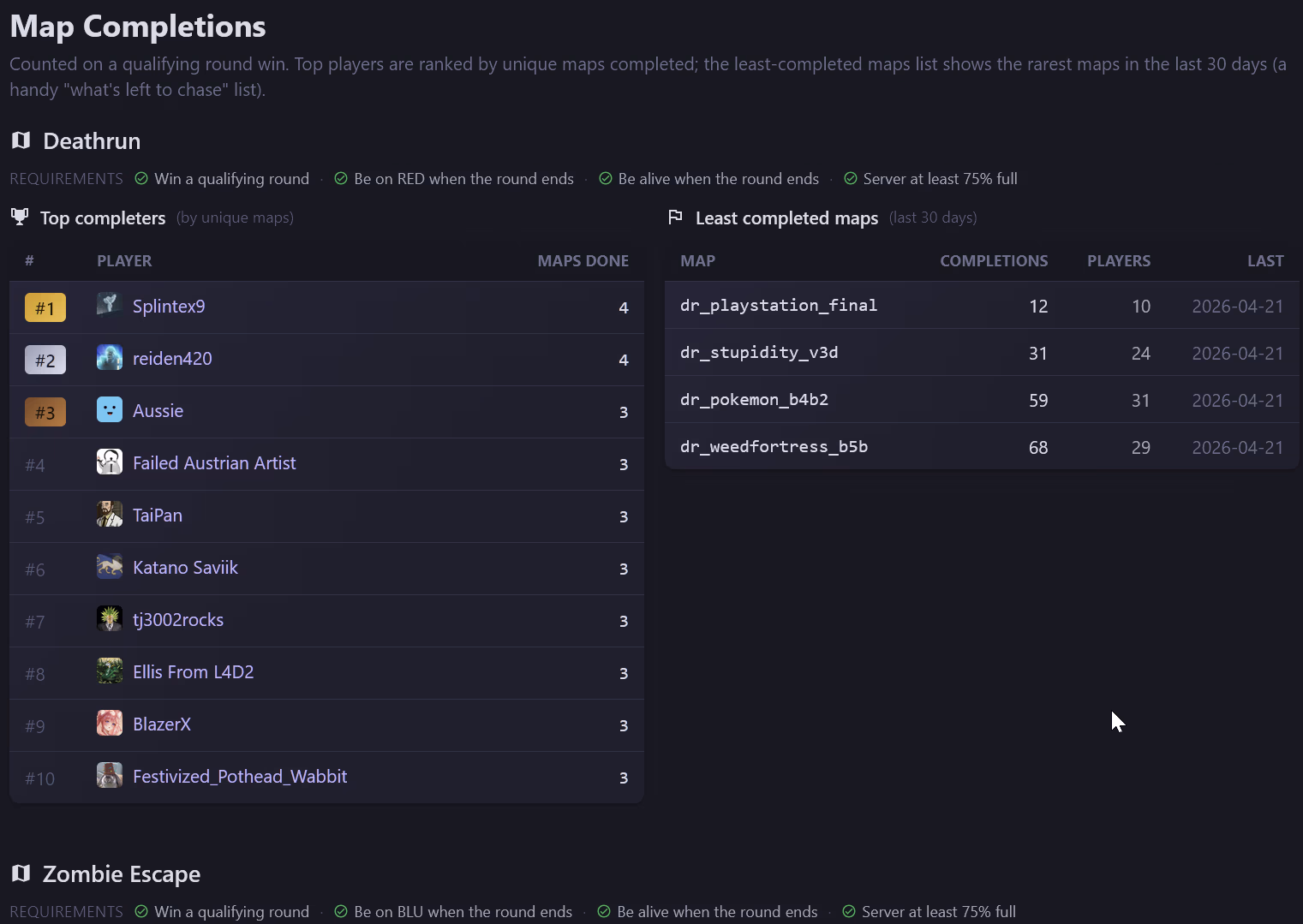Viewport: 1303px width, 924px height.
Task: Click the Deathrun map icon
Action: click(x=21, y=140)
